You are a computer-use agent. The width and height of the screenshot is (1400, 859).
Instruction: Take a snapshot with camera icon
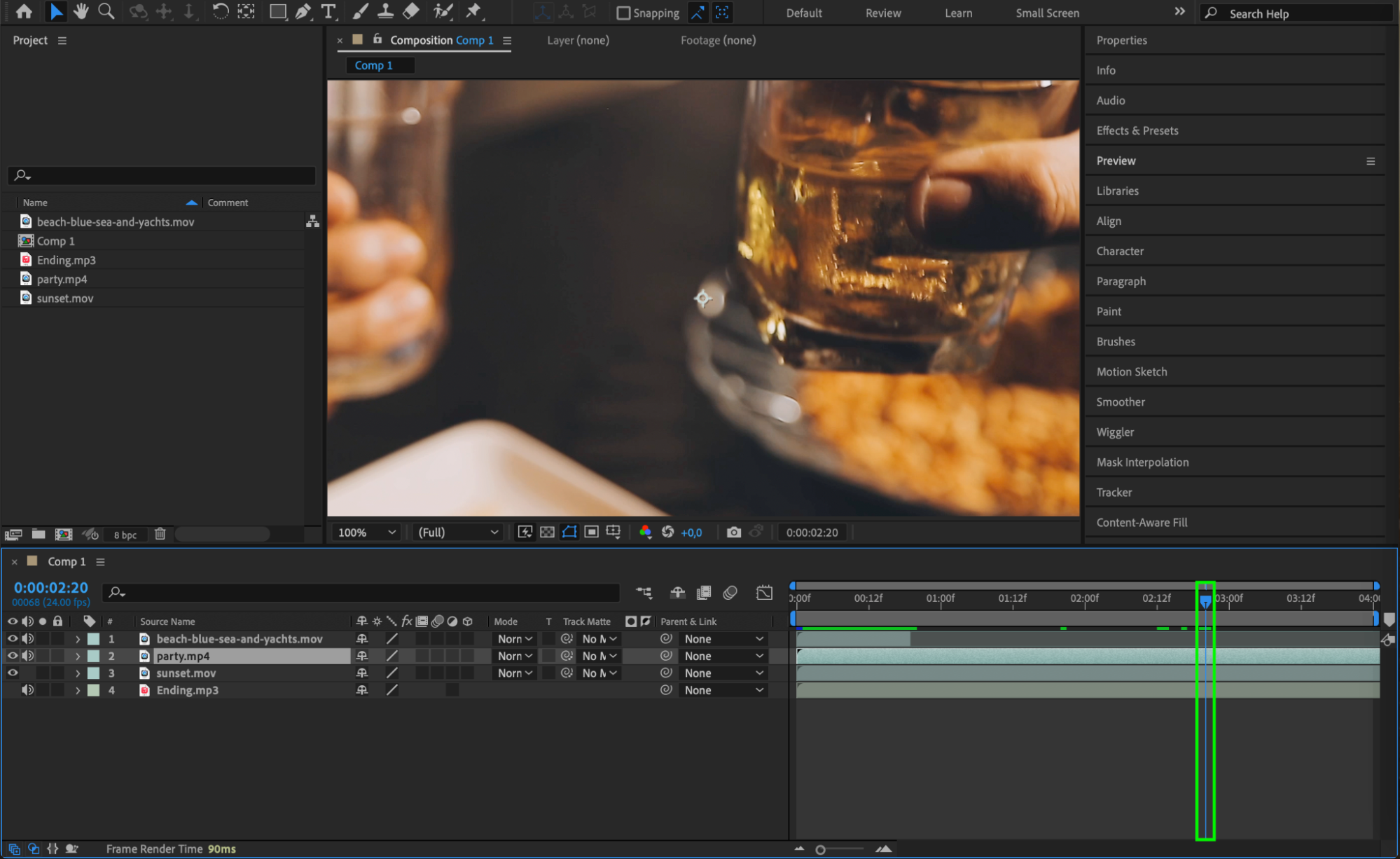tap(733, 532)
